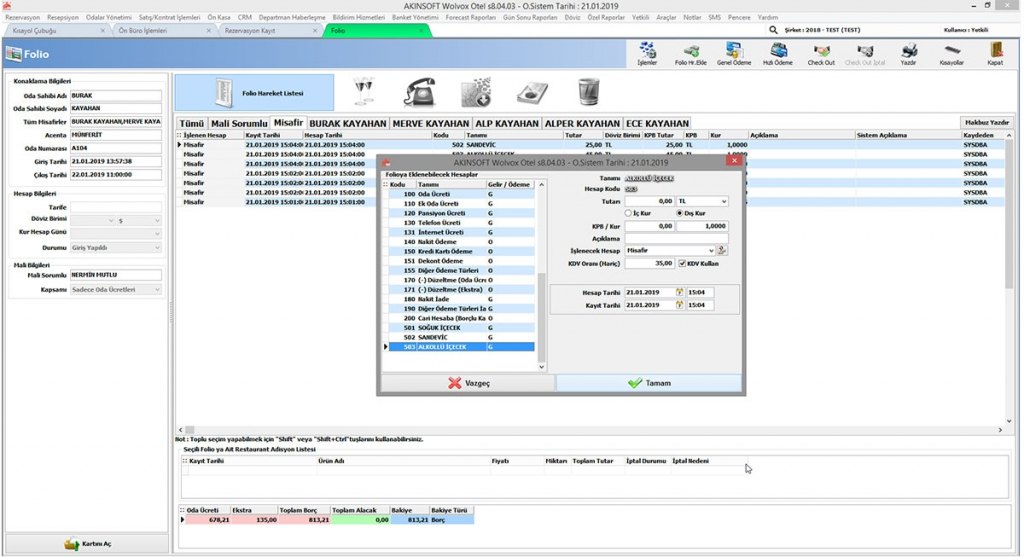Click the Hızlı Ödeme toolbar icon

(778, 54)
